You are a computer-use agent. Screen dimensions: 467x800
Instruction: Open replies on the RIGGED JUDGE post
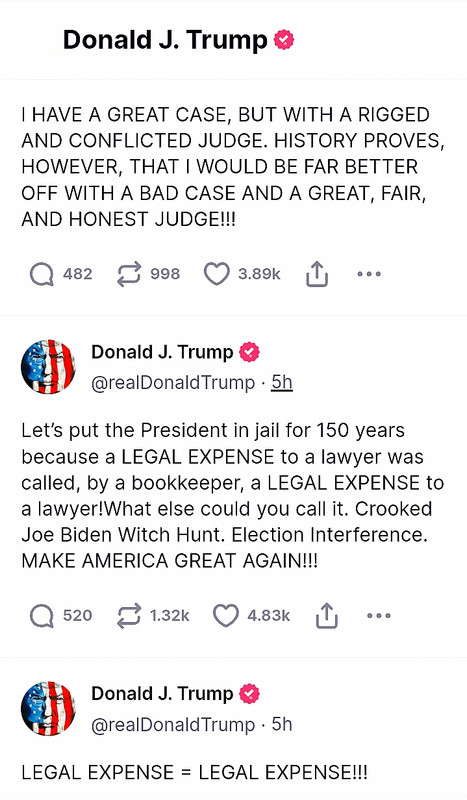click(42, 274)
